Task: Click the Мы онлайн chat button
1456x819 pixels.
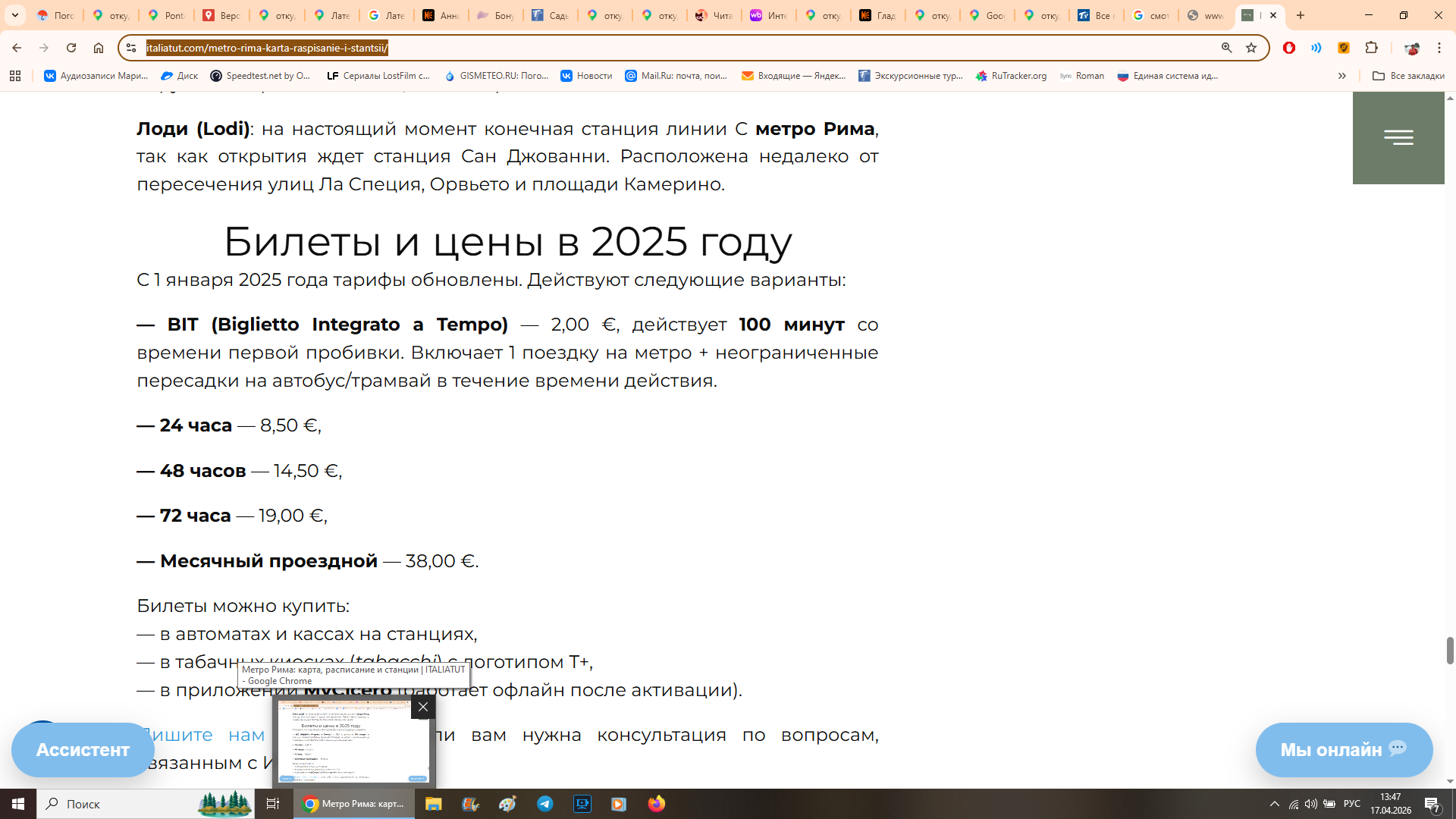Action: (x=1343, y=749)
